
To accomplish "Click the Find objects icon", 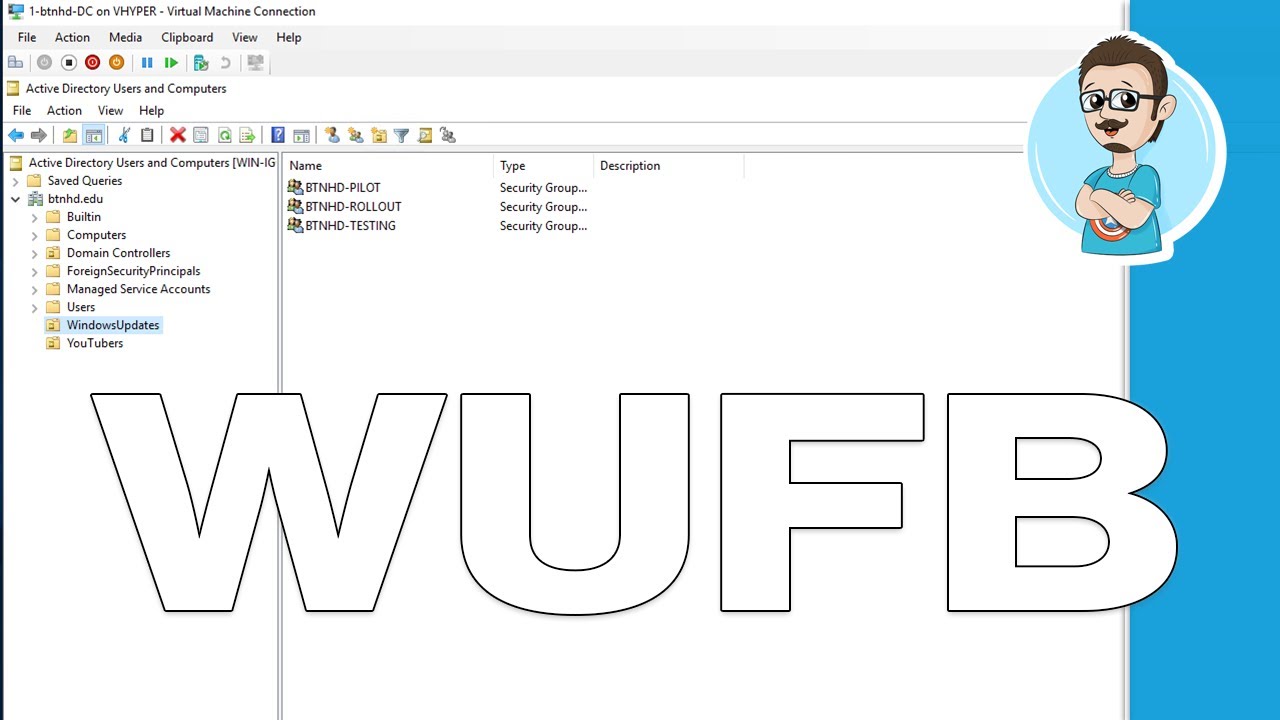I will (x=424, y=135).
